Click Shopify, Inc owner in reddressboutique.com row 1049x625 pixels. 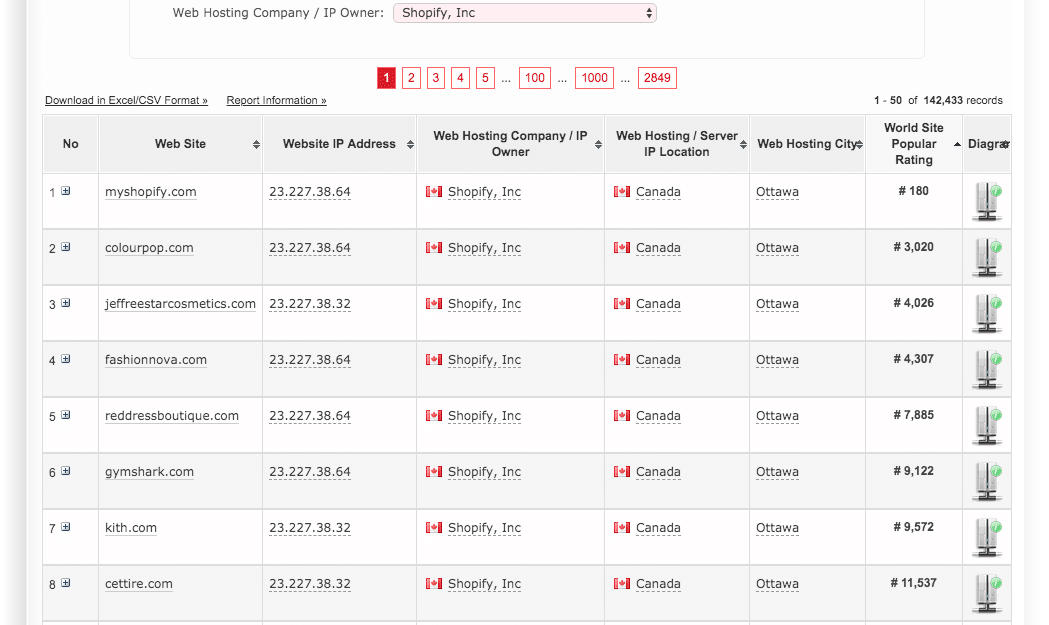(x=484, y=416)
